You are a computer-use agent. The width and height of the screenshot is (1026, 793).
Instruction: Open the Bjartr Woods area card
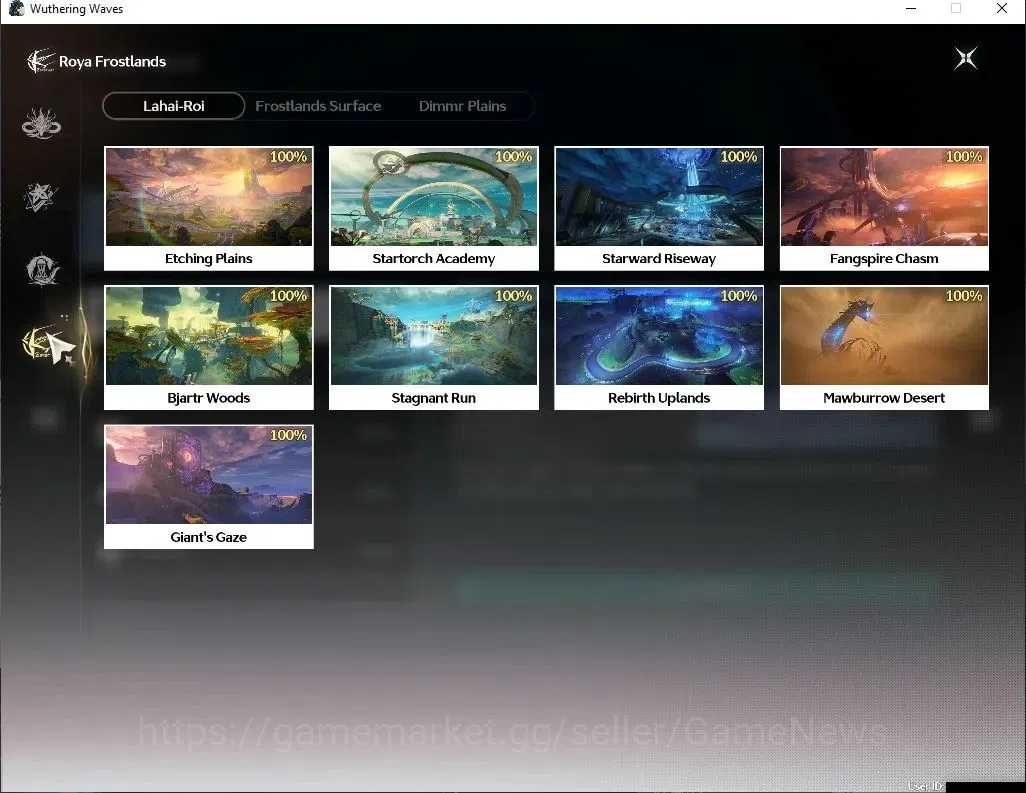click(209, 347)
